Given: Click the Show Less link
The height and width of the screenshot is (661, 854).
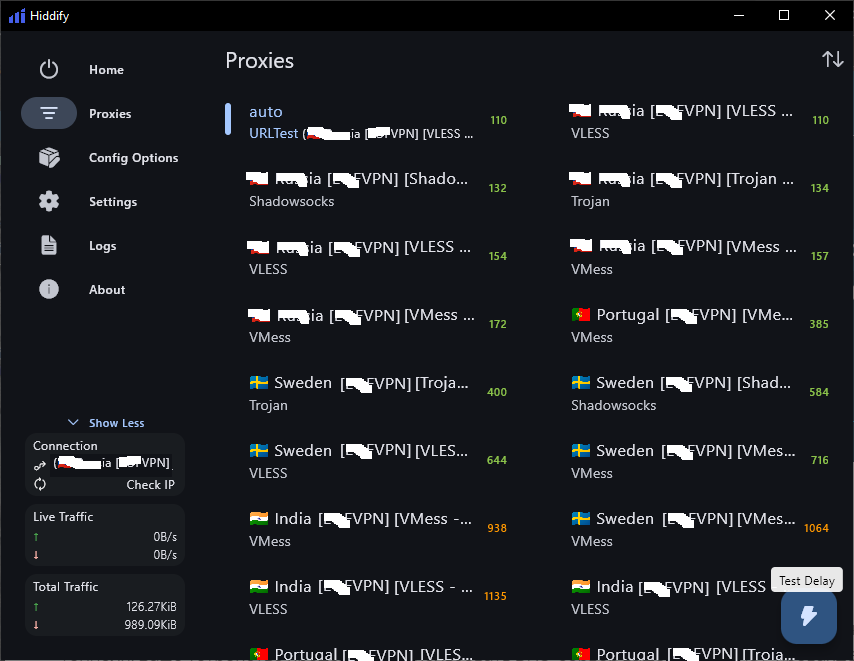Looking at the screenshot, I should pyautogui.click(x=117, y=423).
